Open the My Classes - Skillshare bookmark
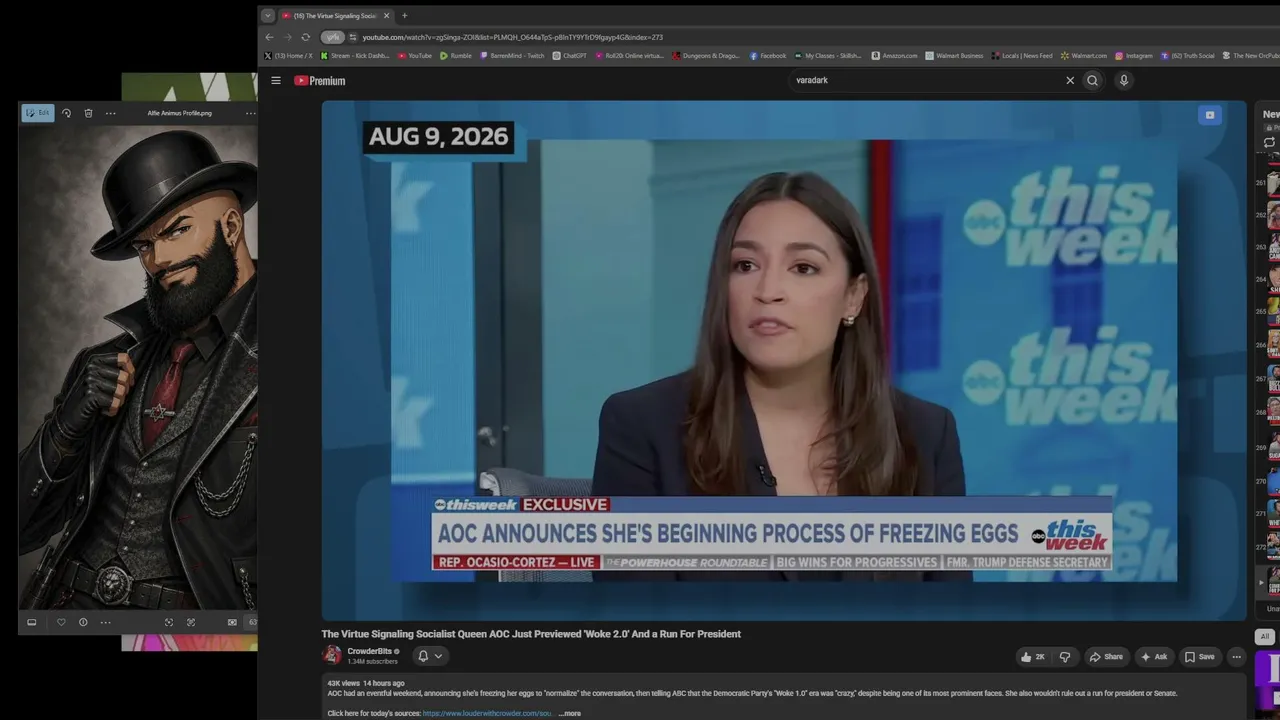 (827, 56)
